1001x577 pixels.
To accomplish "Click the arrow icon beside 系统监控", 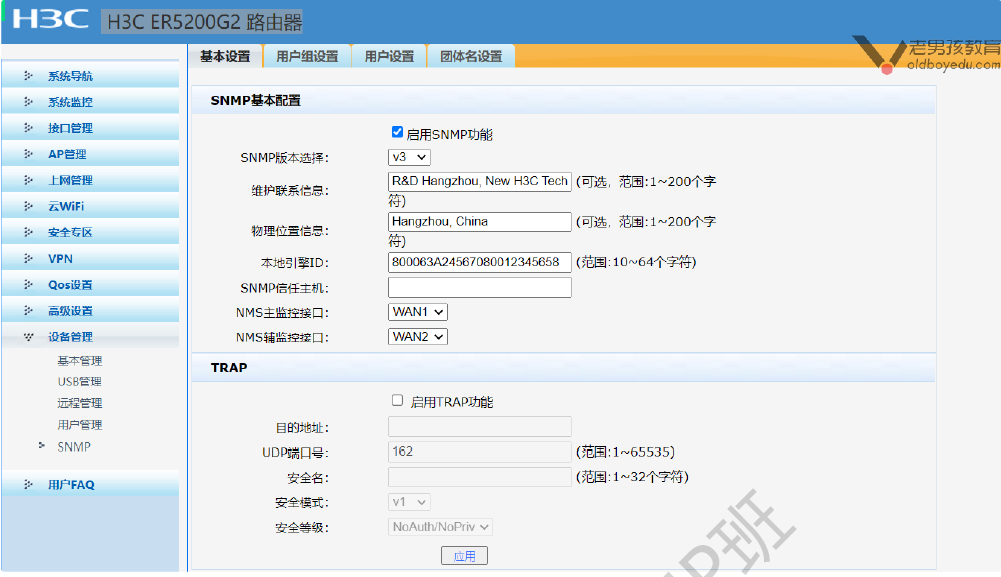I will (x=28, y=102).
